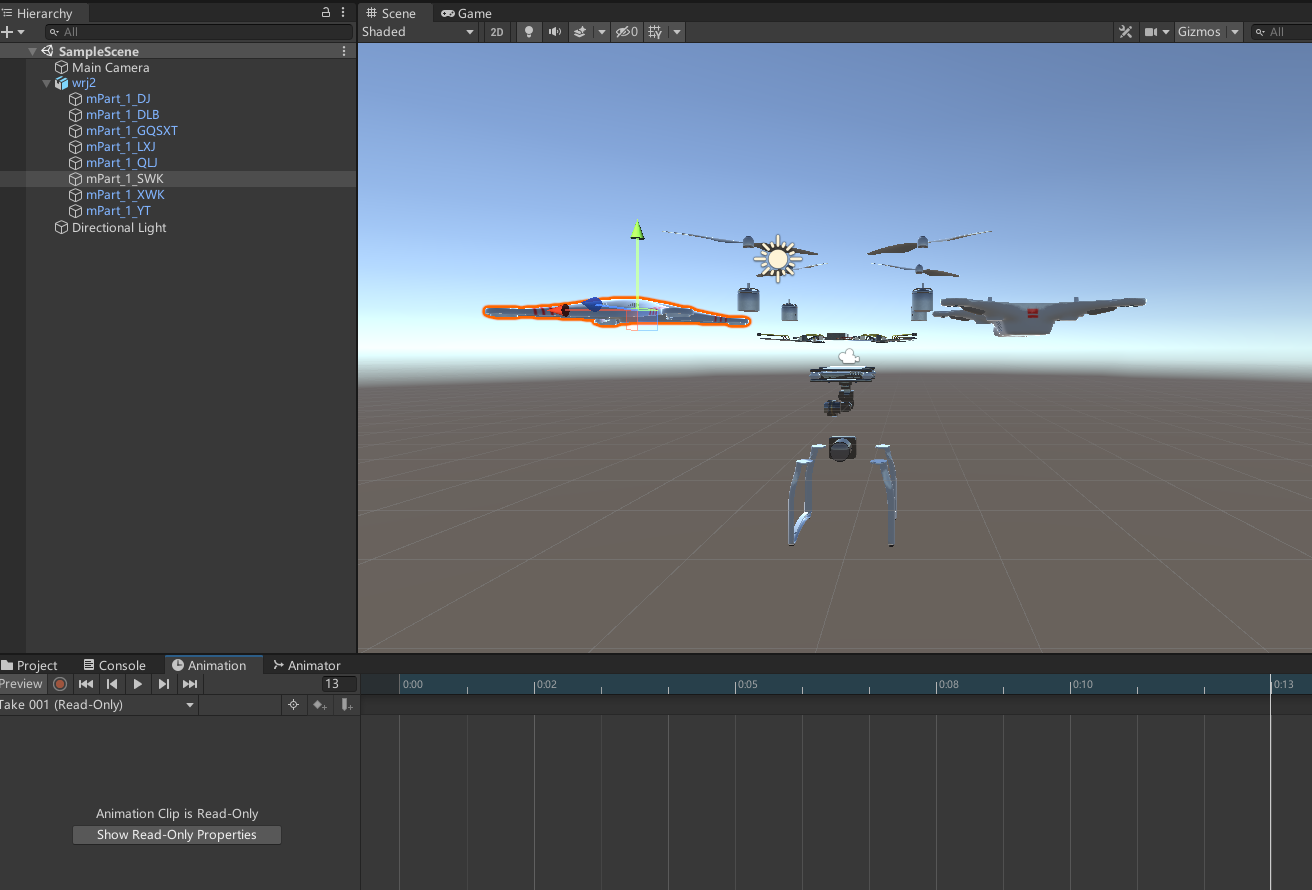Click the add event marker icon

[345, 705]
